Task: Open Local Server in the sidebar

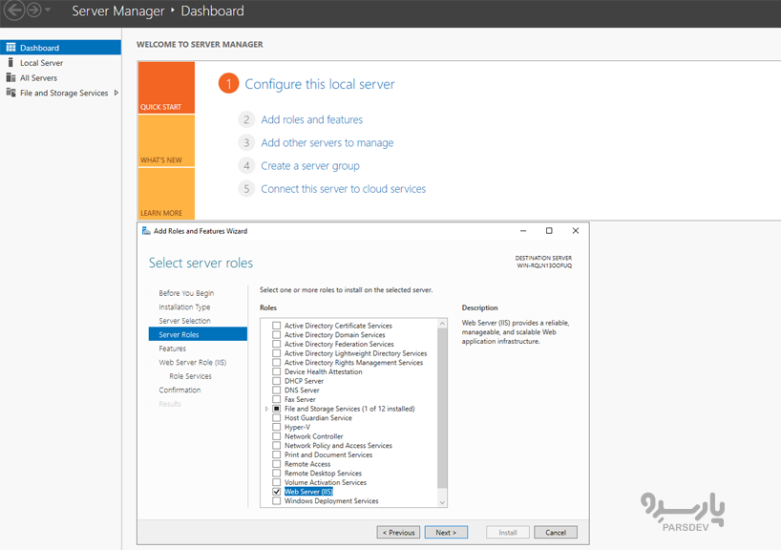Action: [41, 63]
